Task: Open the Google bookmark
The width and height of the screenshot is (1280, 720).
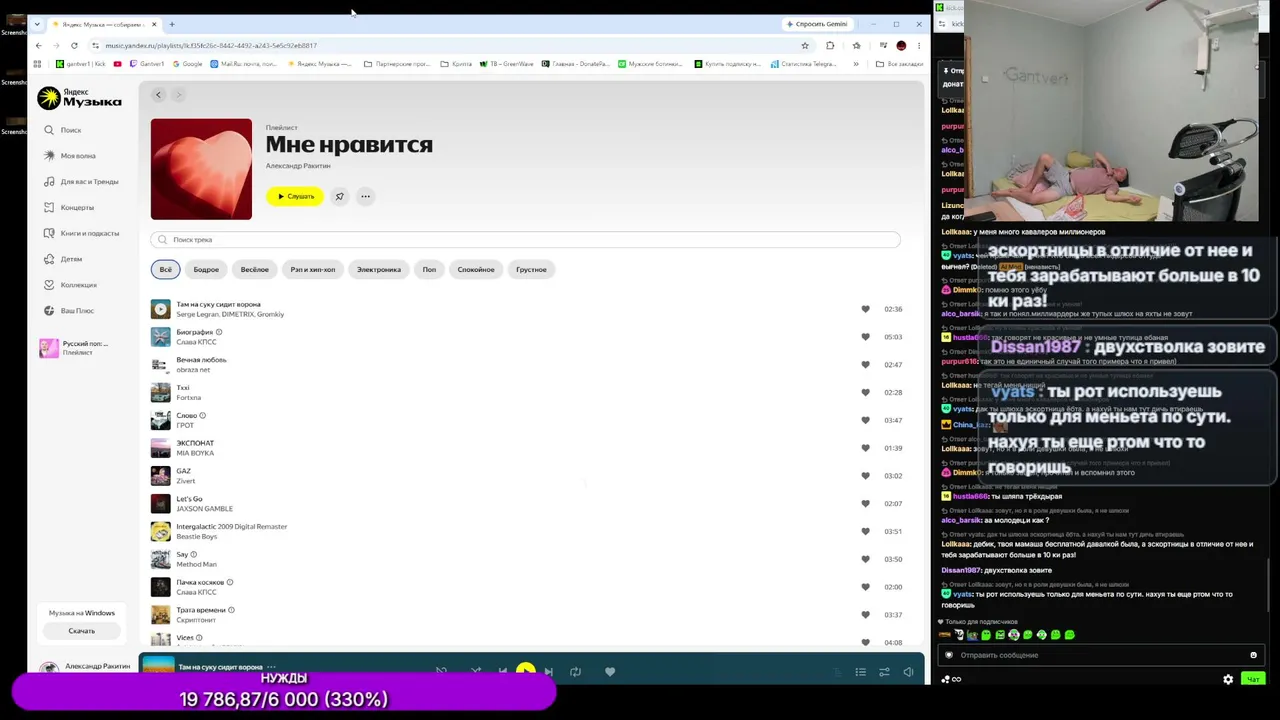Action: [188, 64]
